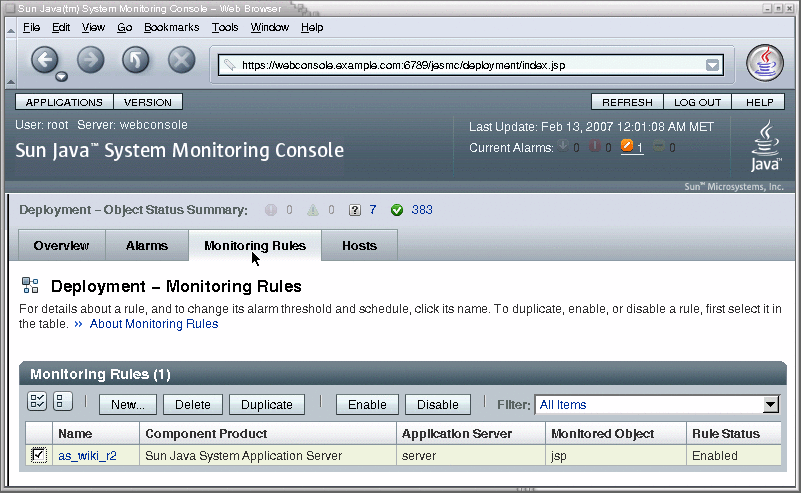This screenshot has height=493, width=801.
Task: Click the Java logo in the masthead
Action: point(765,146)
